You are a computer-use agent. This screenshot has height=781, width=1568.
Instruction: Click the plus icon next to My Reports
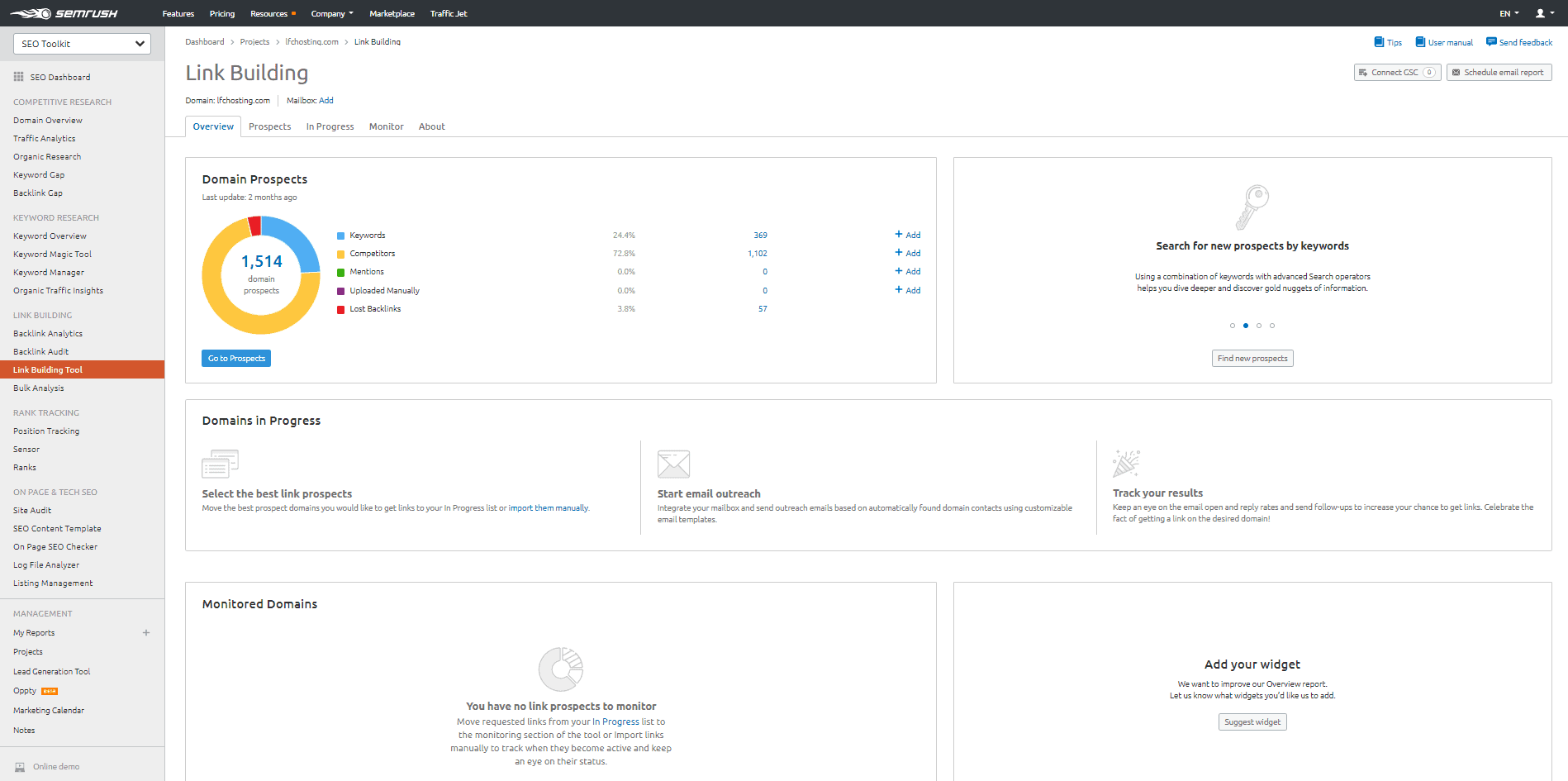point(146,633)
